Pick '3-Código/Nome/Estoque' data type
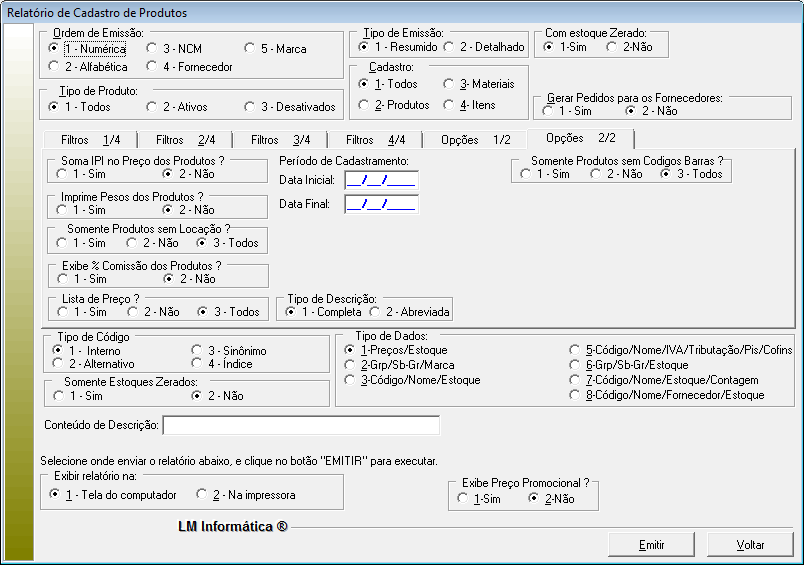This screenshot has height=565, width=804. (349, 380)
